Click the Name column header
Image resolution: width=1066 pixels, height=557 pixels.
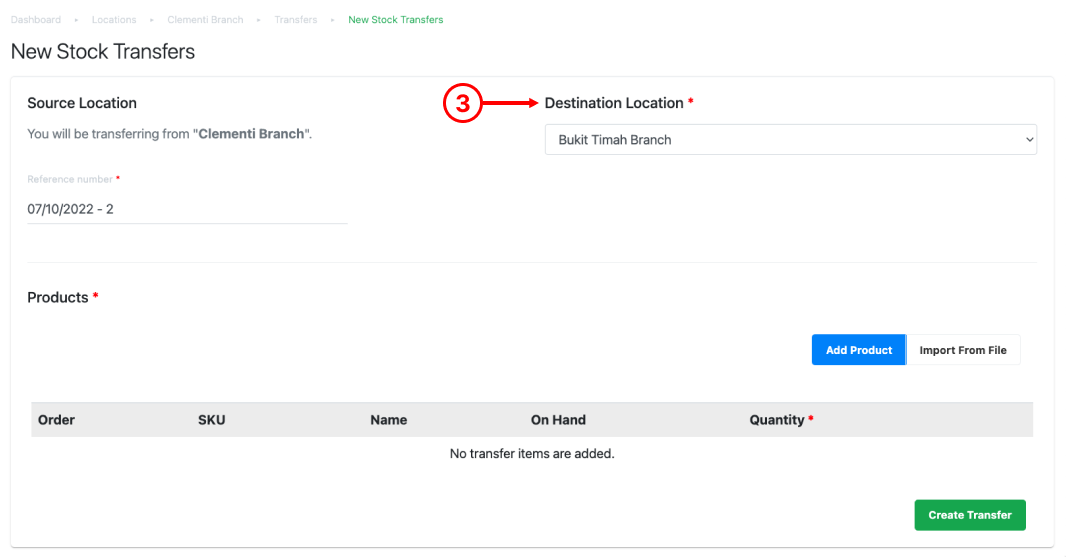coord(389,420)
